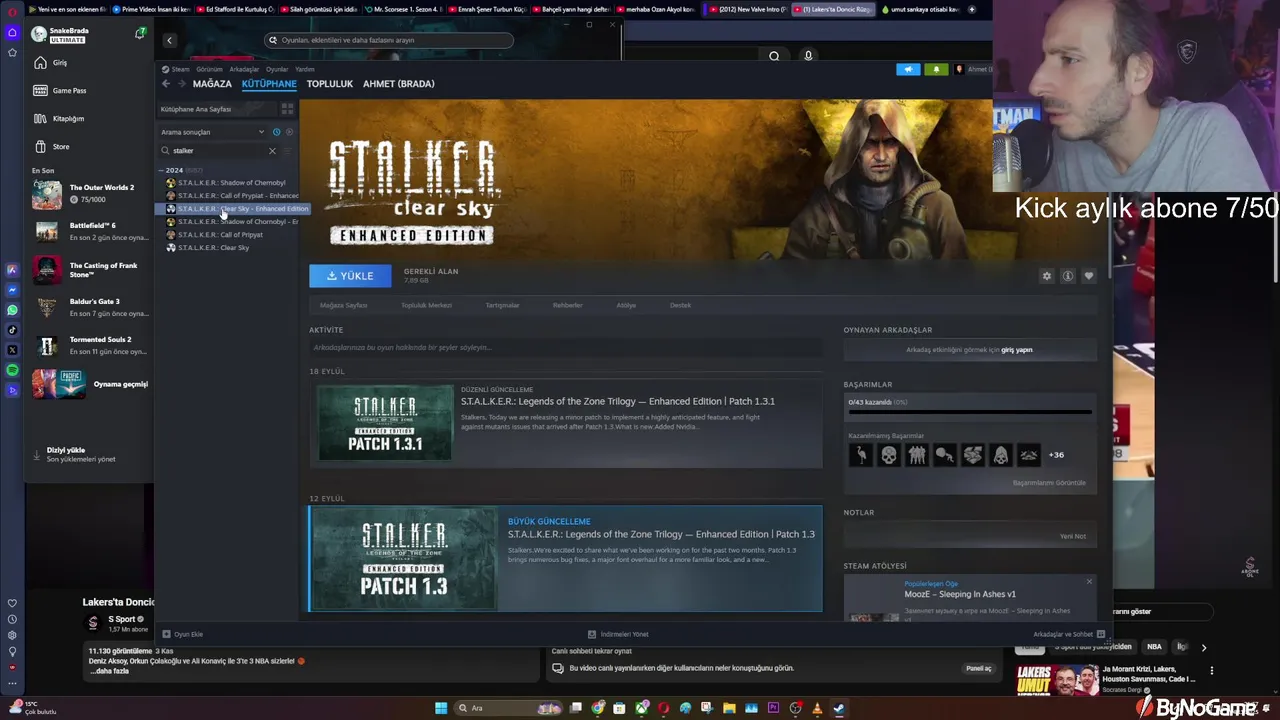
Task: Open Steam notifications bell icon
Action: pos(936,69)
